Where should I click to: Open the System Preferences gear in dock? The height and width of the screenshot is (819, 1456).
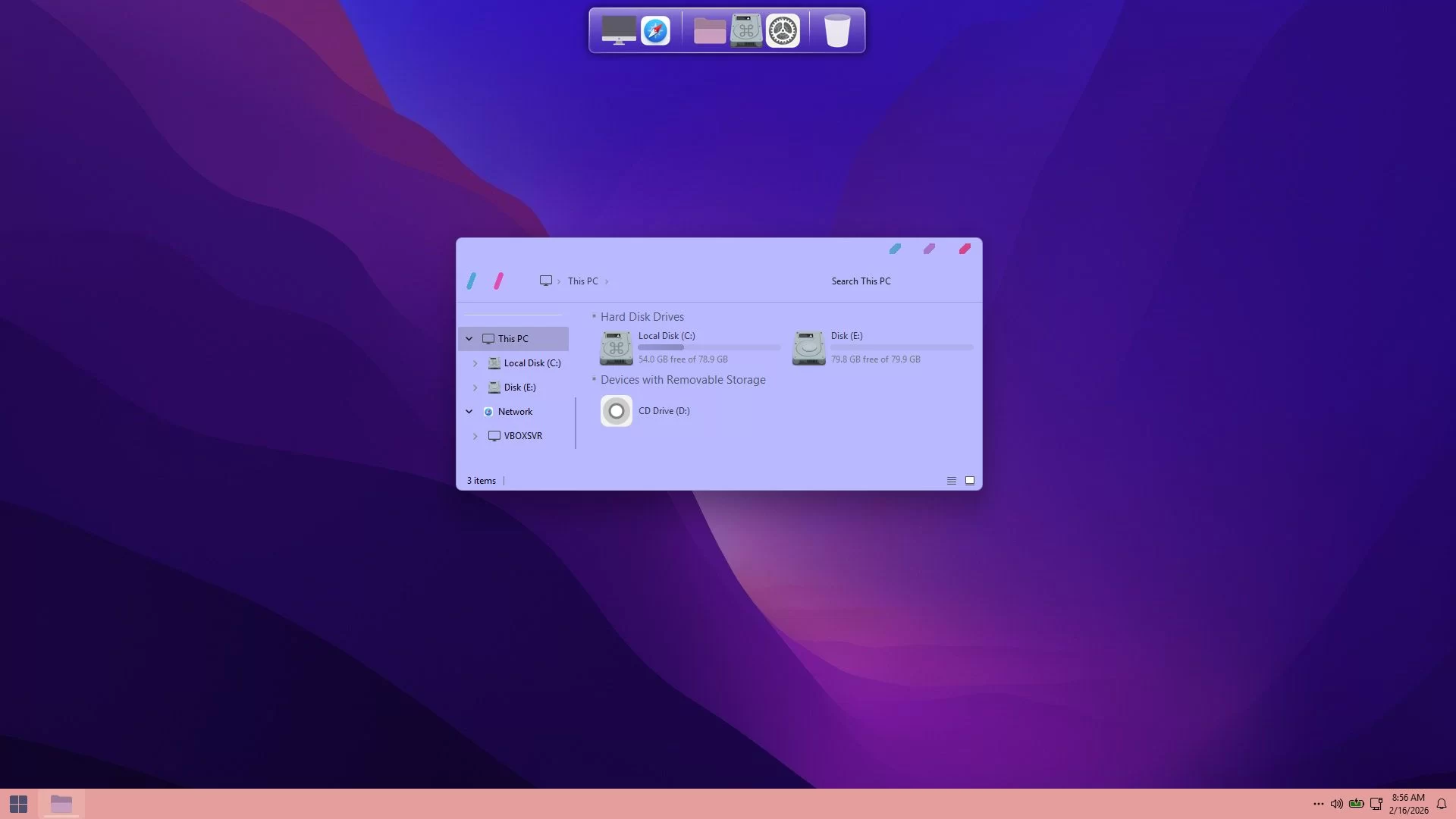[x=783, y=31]
